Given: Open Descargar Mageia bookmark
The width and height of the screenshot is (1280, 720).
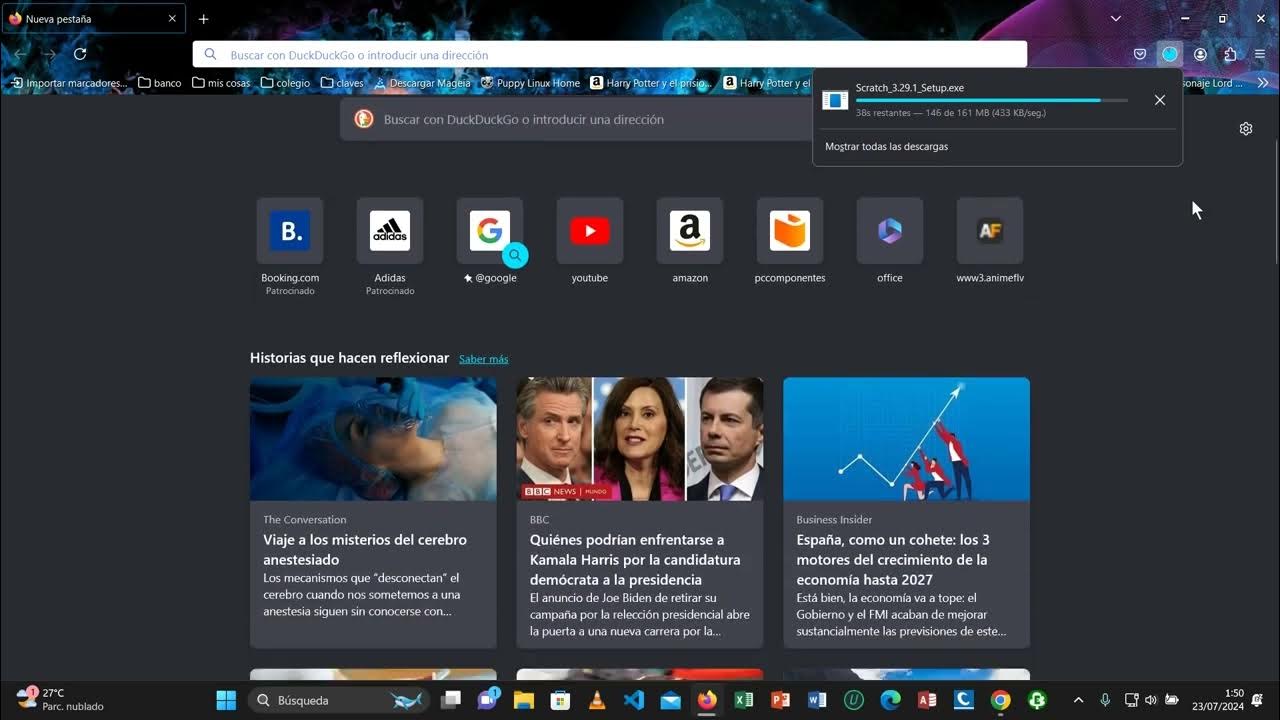Looking at the screenshot, I should point(422,83).
